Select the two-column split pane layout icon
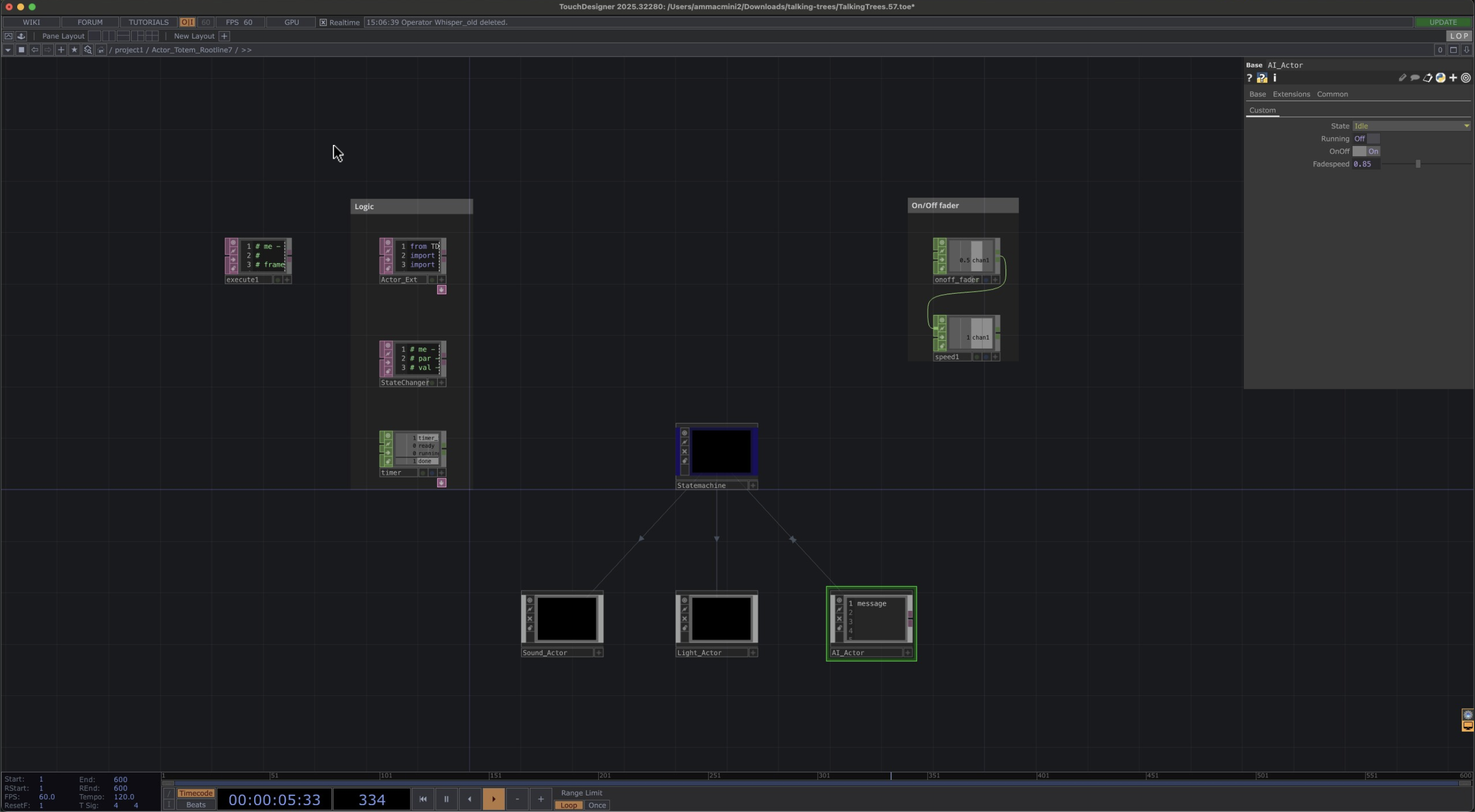The width and height of the screenshot is (1475, 812). coord(109,36)
